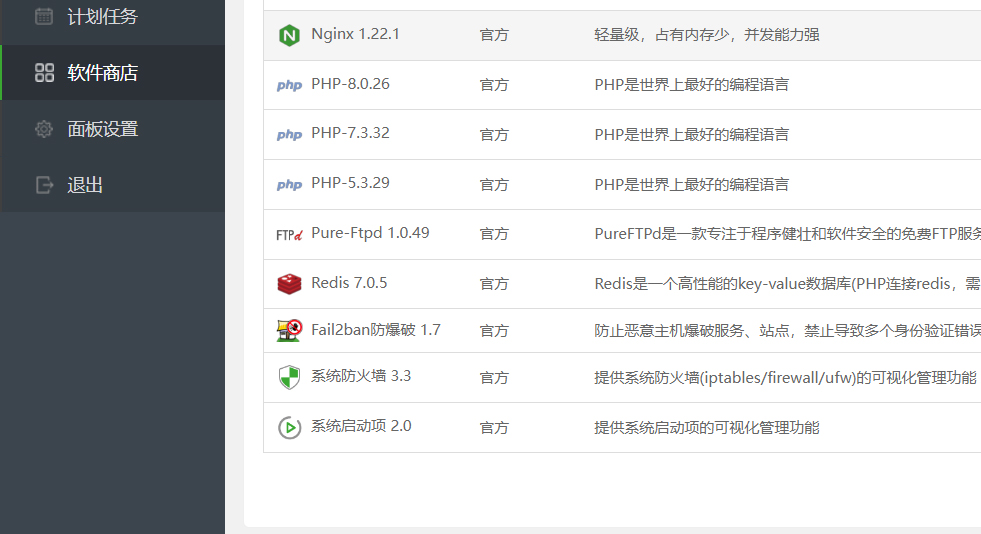Screen dimensions: 981x534
Task: Click the exit icon beside 退出
Action: pos(44,185)
